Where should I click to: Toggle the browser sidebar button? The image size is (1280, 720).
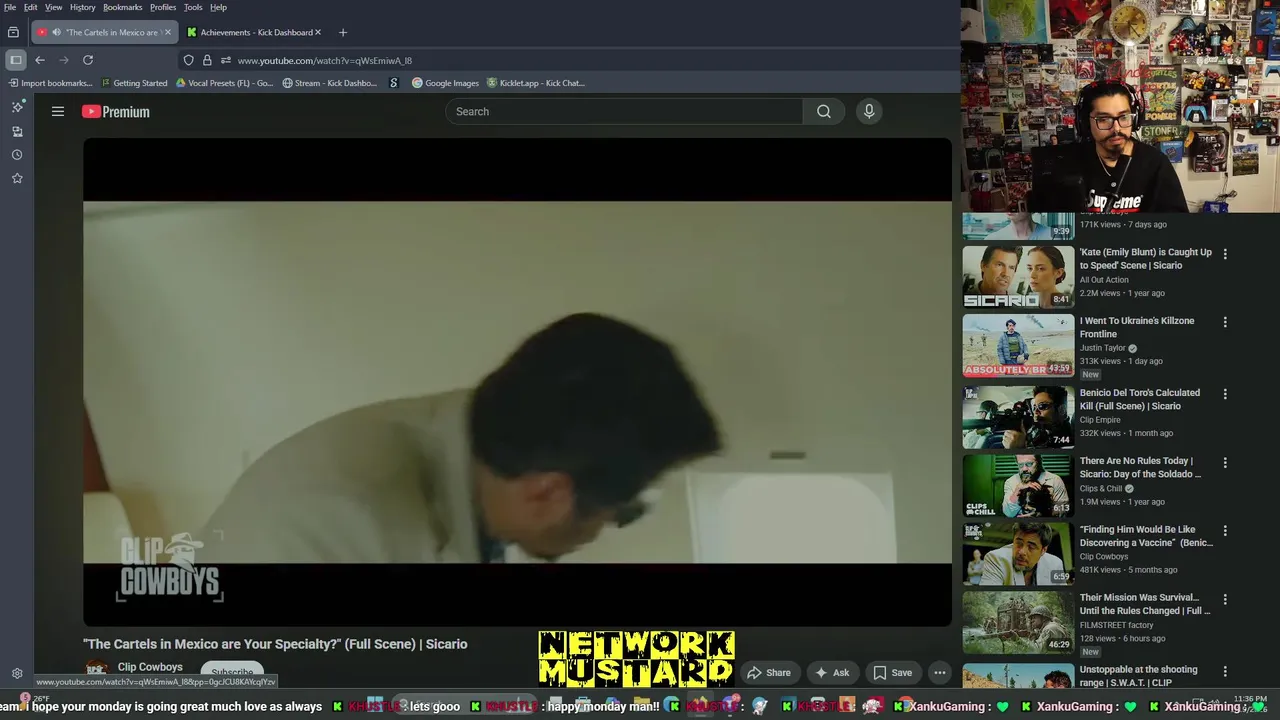click(16, 60)
